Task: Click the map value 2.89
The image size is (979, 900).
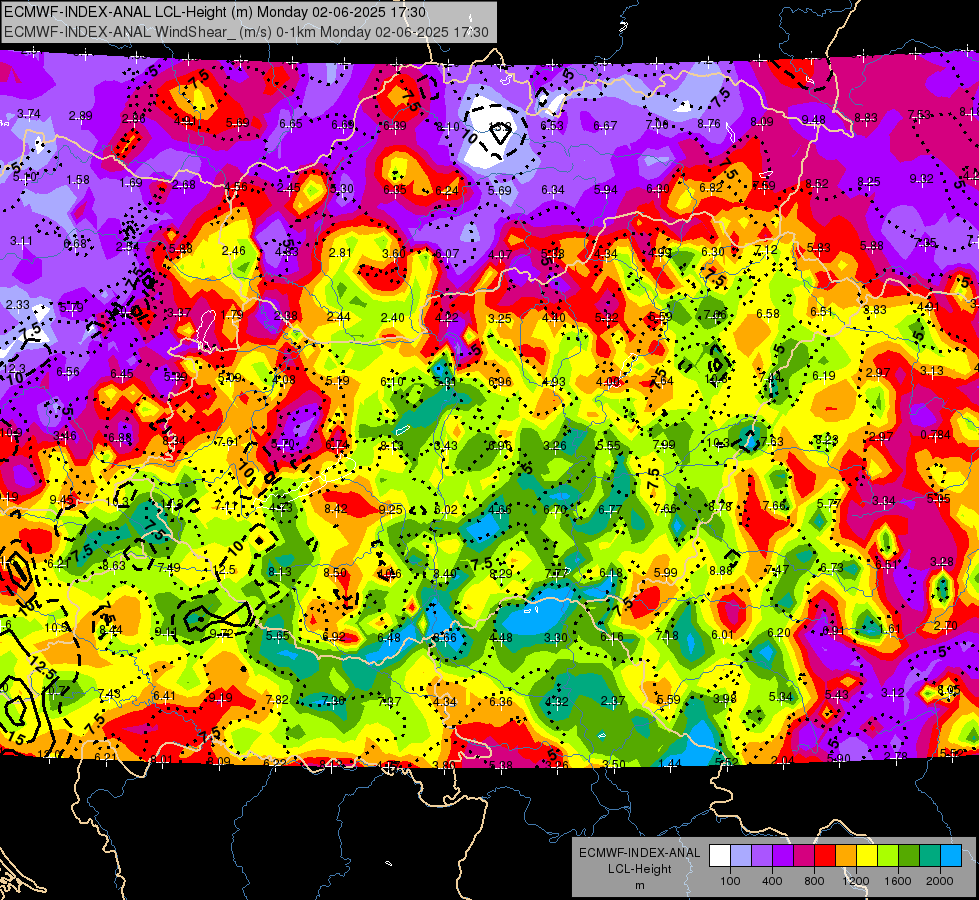Action: 81,116
